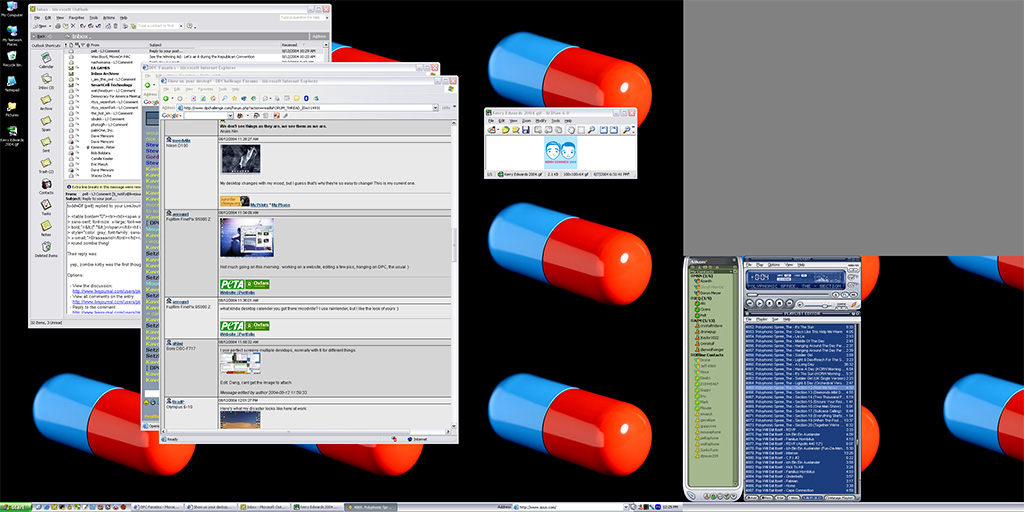Click moodville username link in forum
The height and width of the screenshot is (512, 1024).
pyautogui.click(x=181, y=140)
